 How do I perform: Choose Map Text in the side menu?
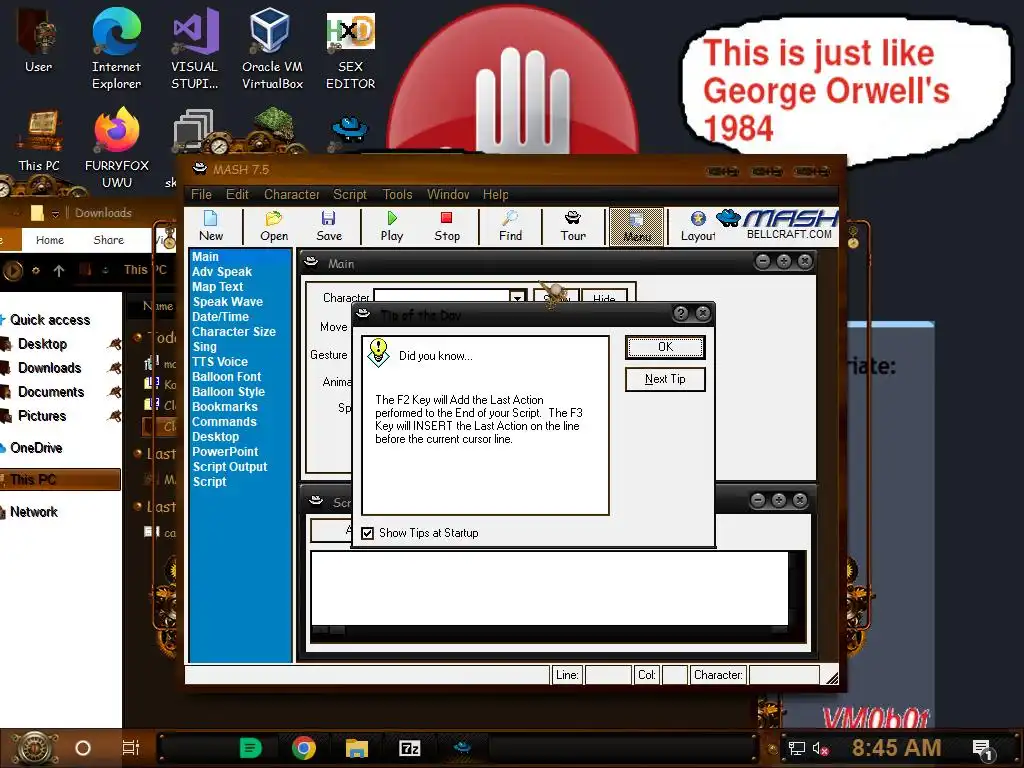(x=217, y=287)
